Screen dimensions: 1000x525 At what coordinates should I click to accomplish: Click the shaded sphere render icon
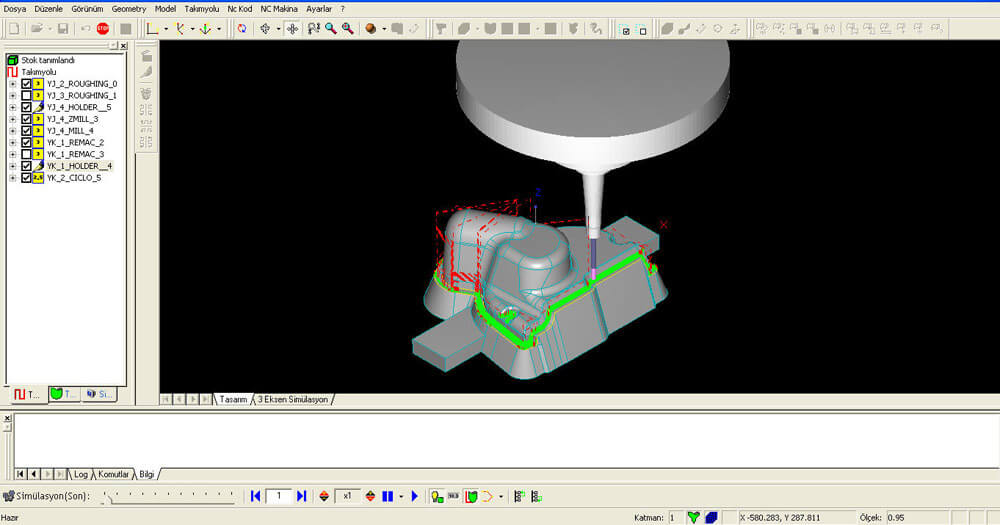(370, 28)
